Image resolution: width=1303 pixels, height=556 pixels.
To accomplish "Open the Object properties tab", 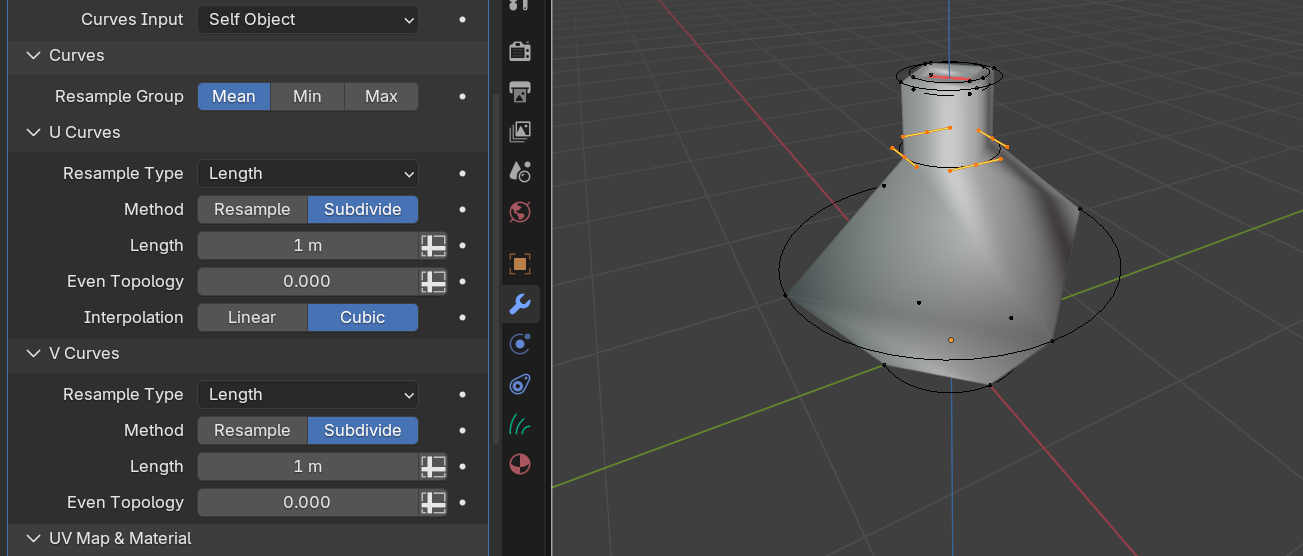I will [520, 264].
